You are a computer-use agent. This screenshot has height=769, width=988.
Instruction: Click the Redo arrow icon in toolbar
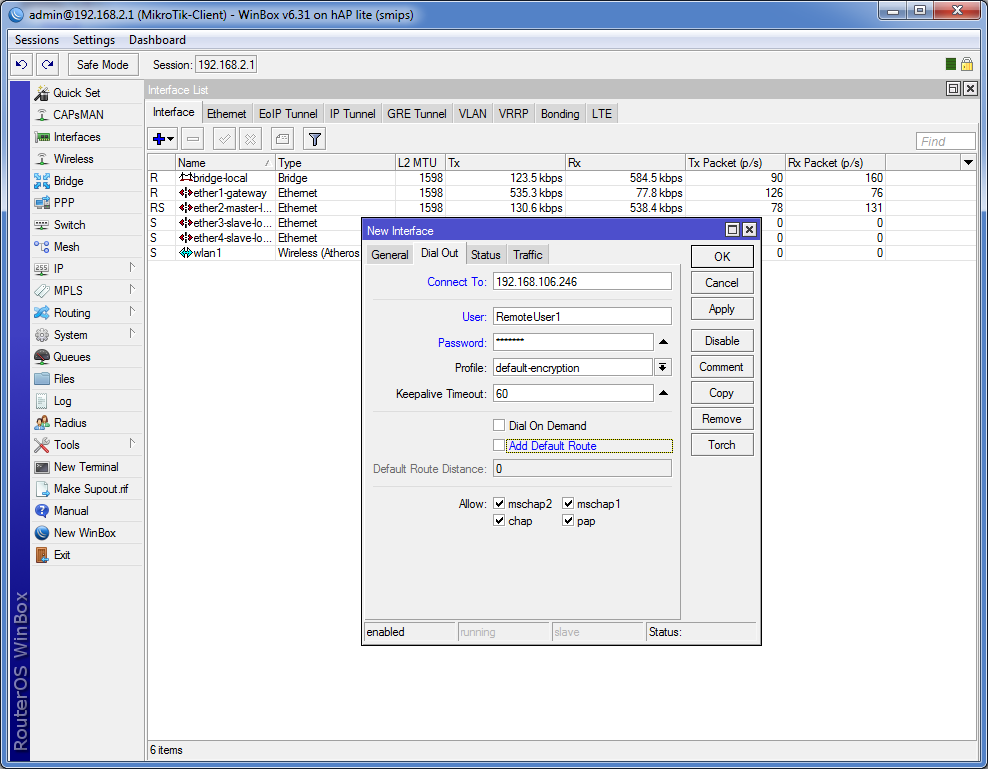click(x=47, y=64)
